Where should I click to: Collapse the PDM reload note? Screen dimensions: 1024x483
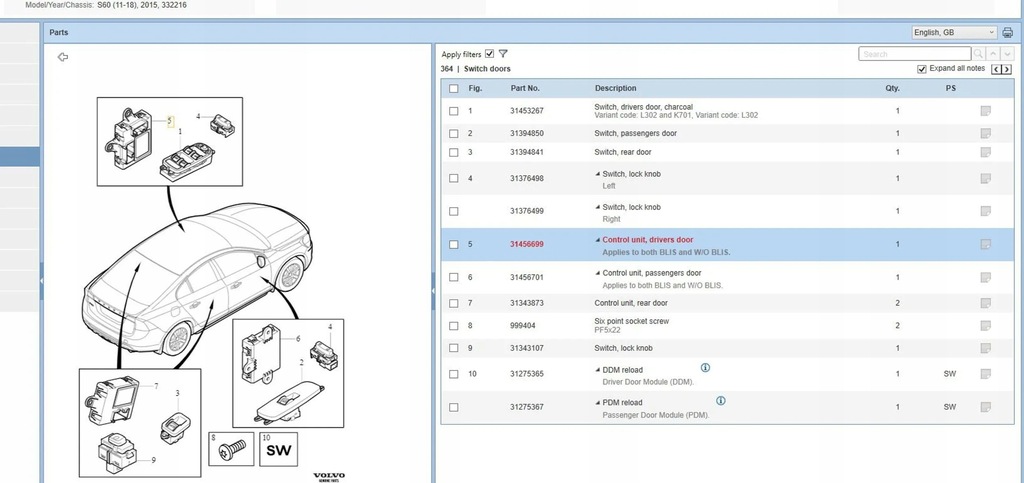(x=598, y=403)
